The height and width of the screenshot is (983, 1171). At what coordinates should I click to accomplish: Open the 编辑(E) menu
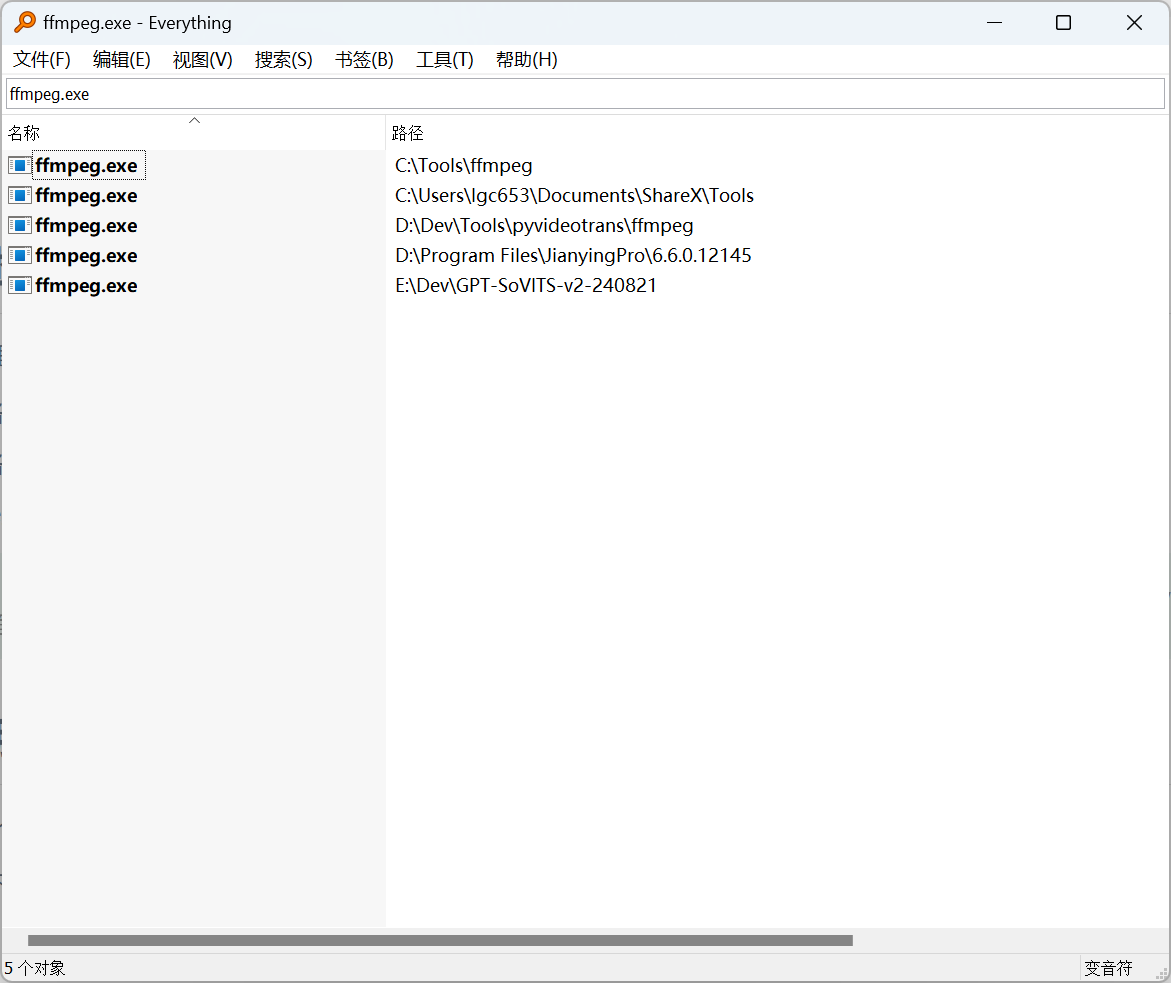[x=122, y=60]
